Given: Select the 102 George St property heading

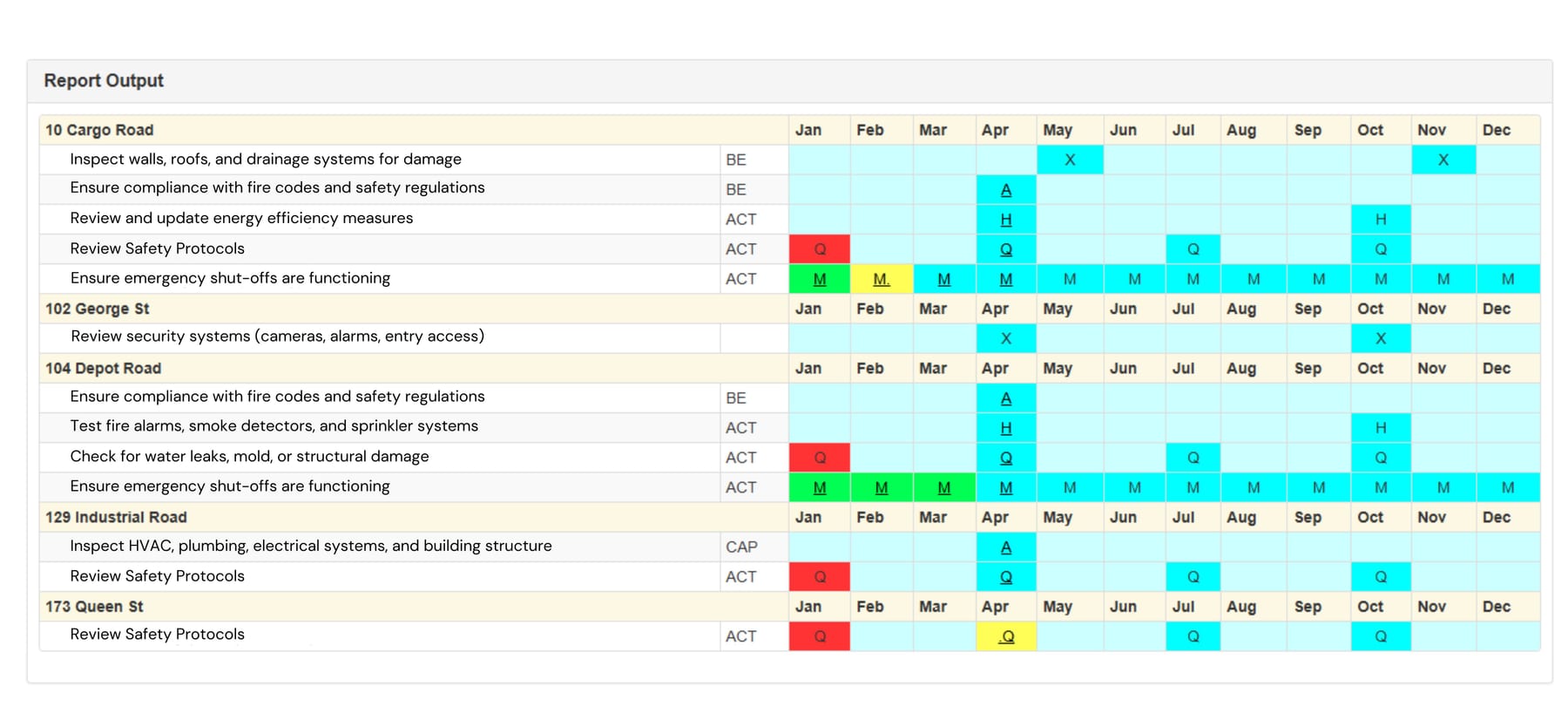Looking at the screenshot, I should point(98,309).
